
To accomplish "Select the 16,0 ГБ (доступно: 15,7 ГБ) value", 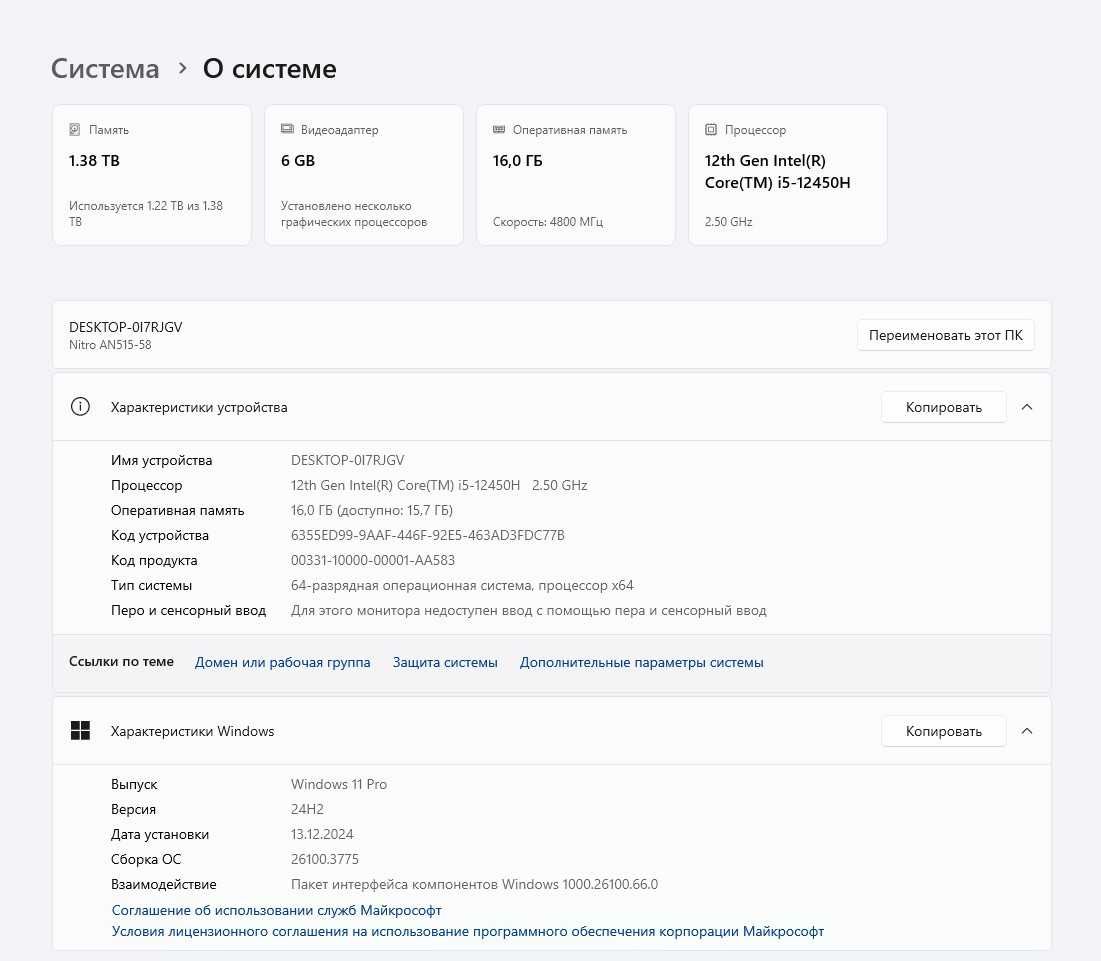I will click(x=371, y=510).
